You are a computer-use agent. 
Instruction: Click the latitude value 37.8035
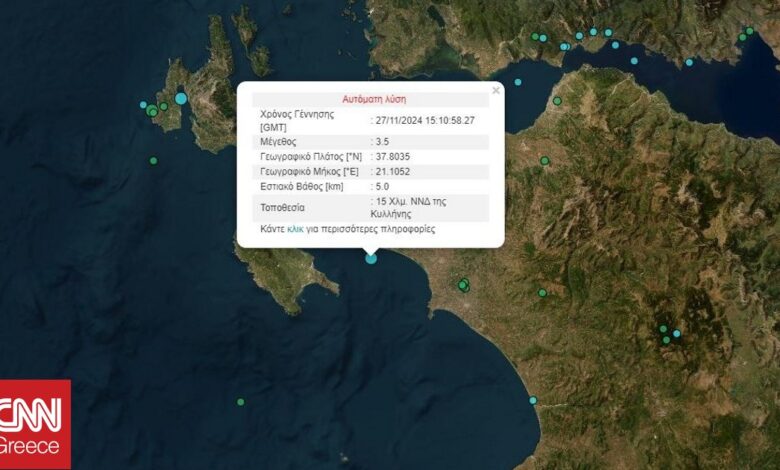(x=392, y=157)
